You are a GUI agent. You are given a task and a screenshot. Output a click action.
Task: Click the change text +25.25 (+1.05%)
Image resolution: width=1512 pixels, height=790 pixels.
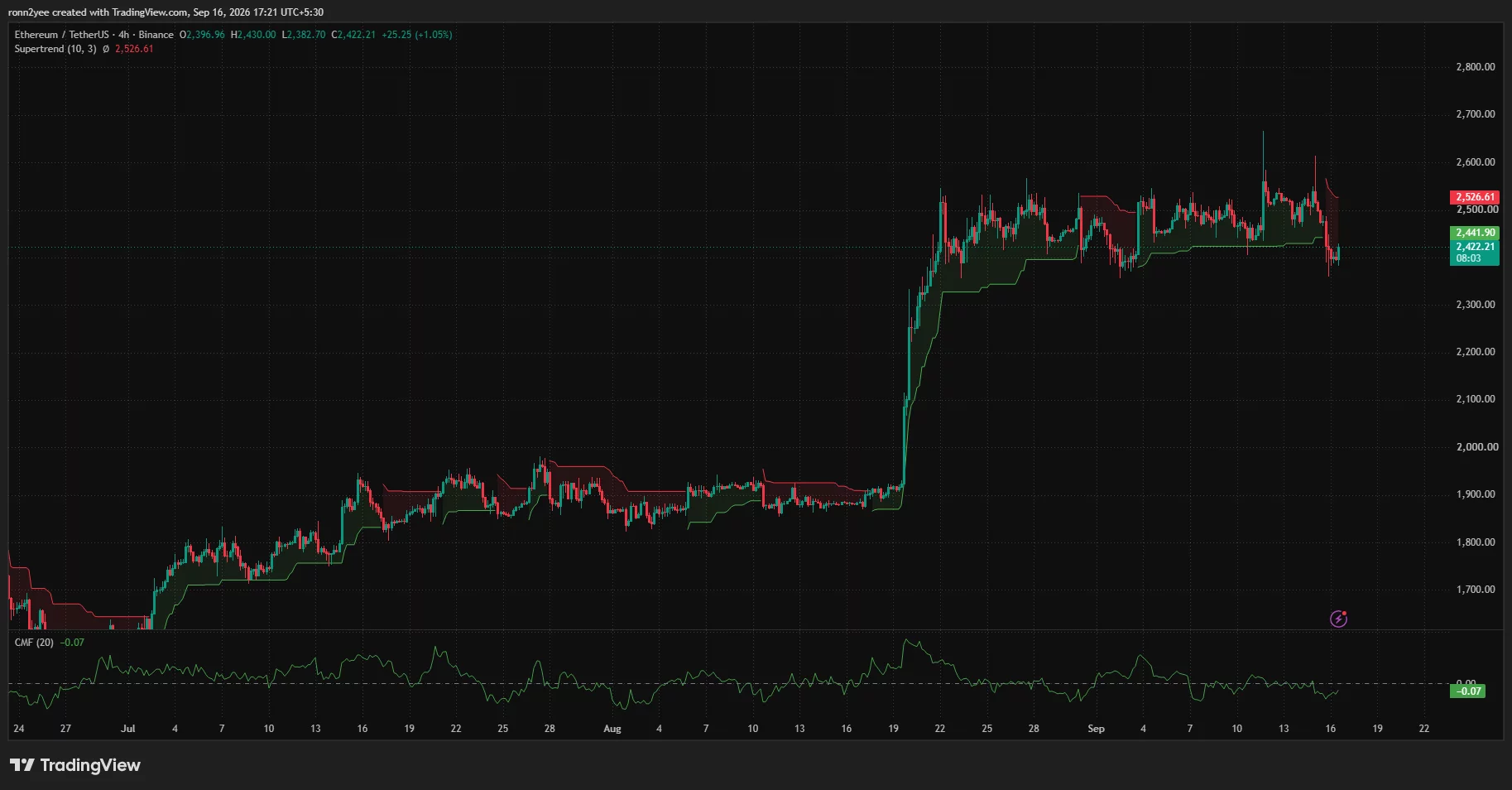point(417,35)
